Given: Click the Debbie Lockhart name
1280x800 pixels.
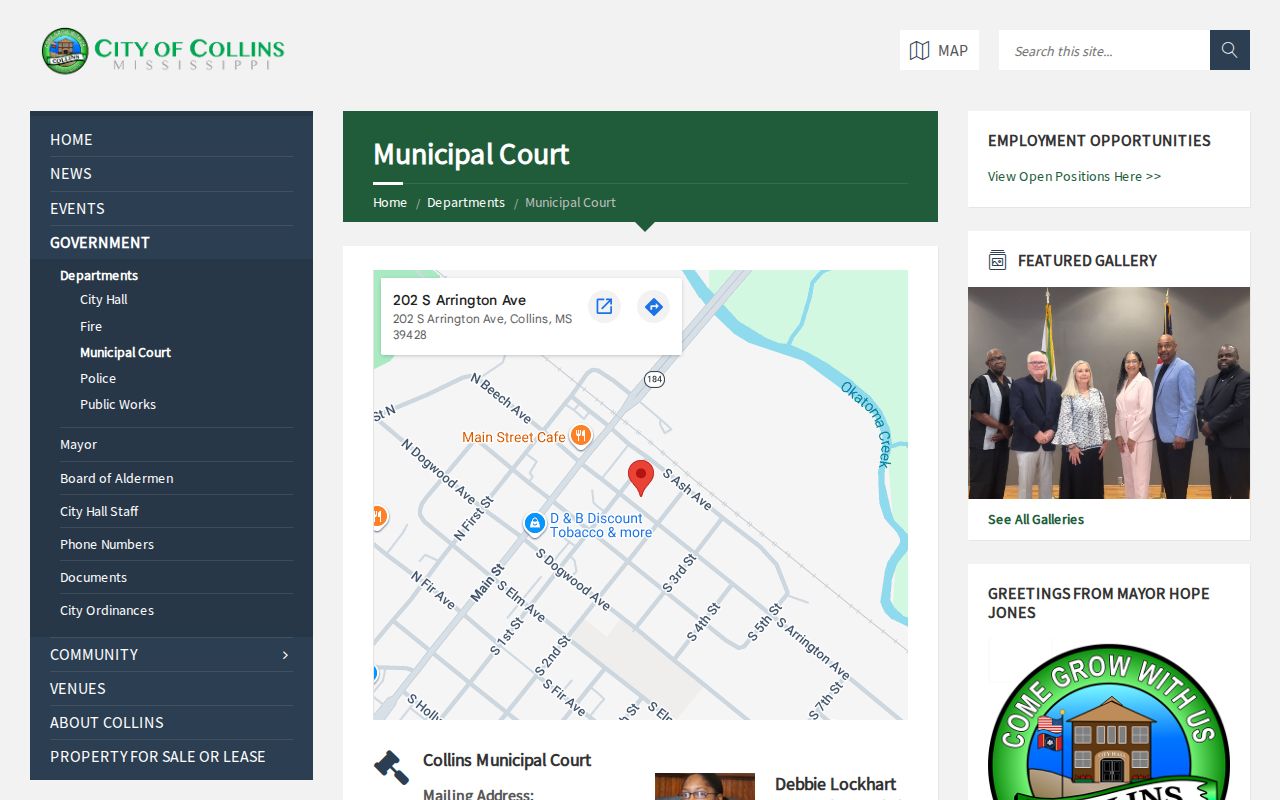Looking at the screenshot, I should point(835,784).
